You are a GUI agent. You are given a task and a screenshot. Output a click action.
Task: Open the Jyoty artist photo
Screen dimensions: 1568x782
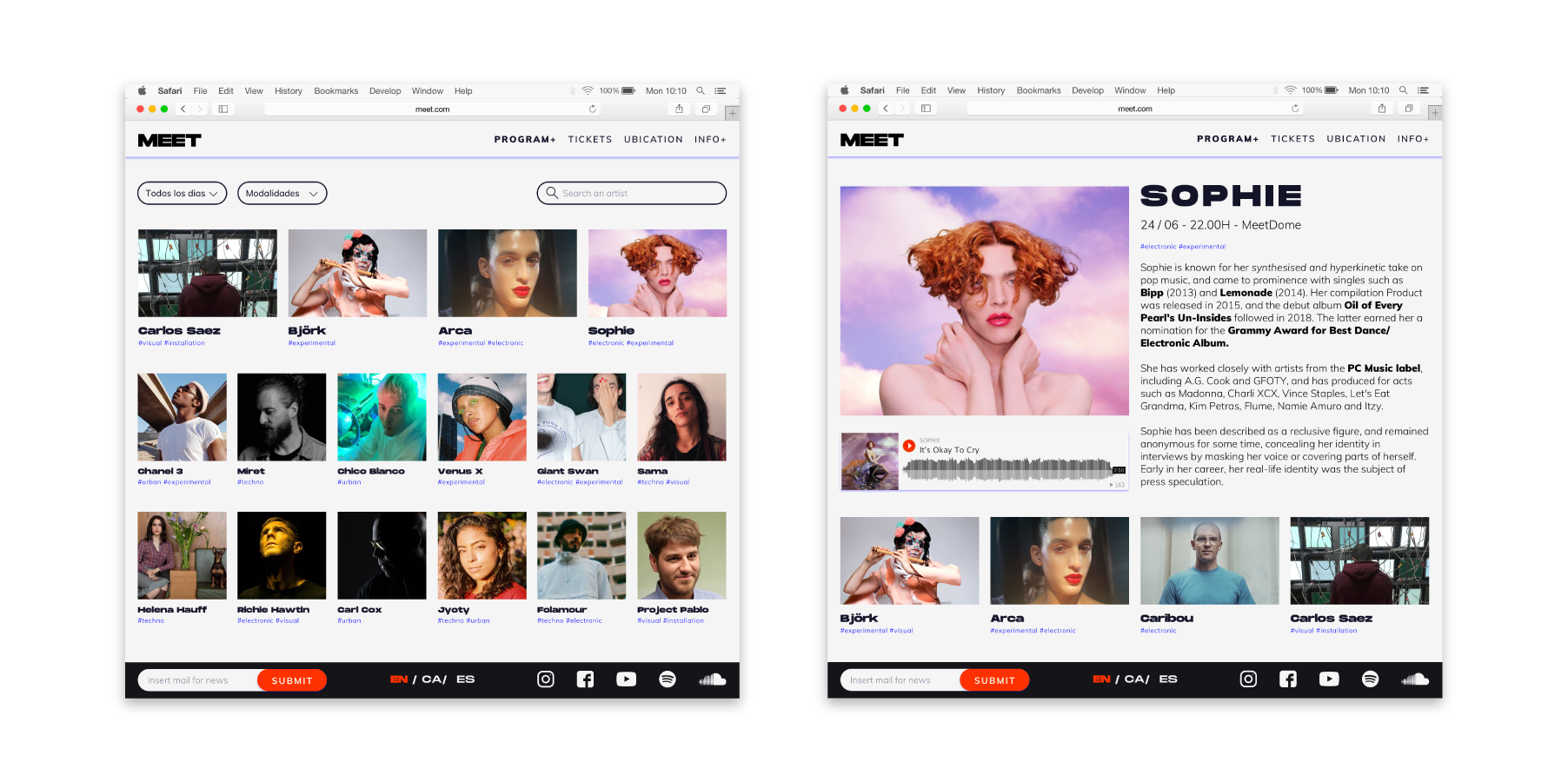point(482,555)
